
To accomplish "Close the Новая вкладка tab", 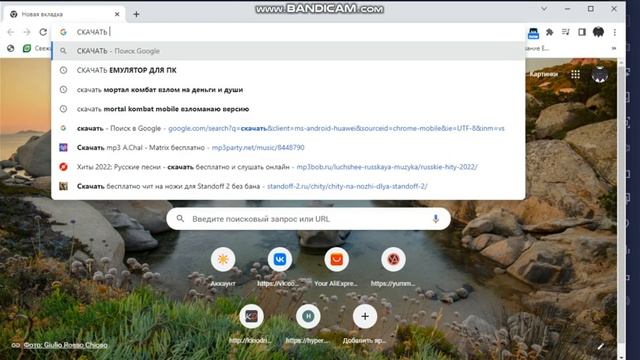I will [117, 14].
